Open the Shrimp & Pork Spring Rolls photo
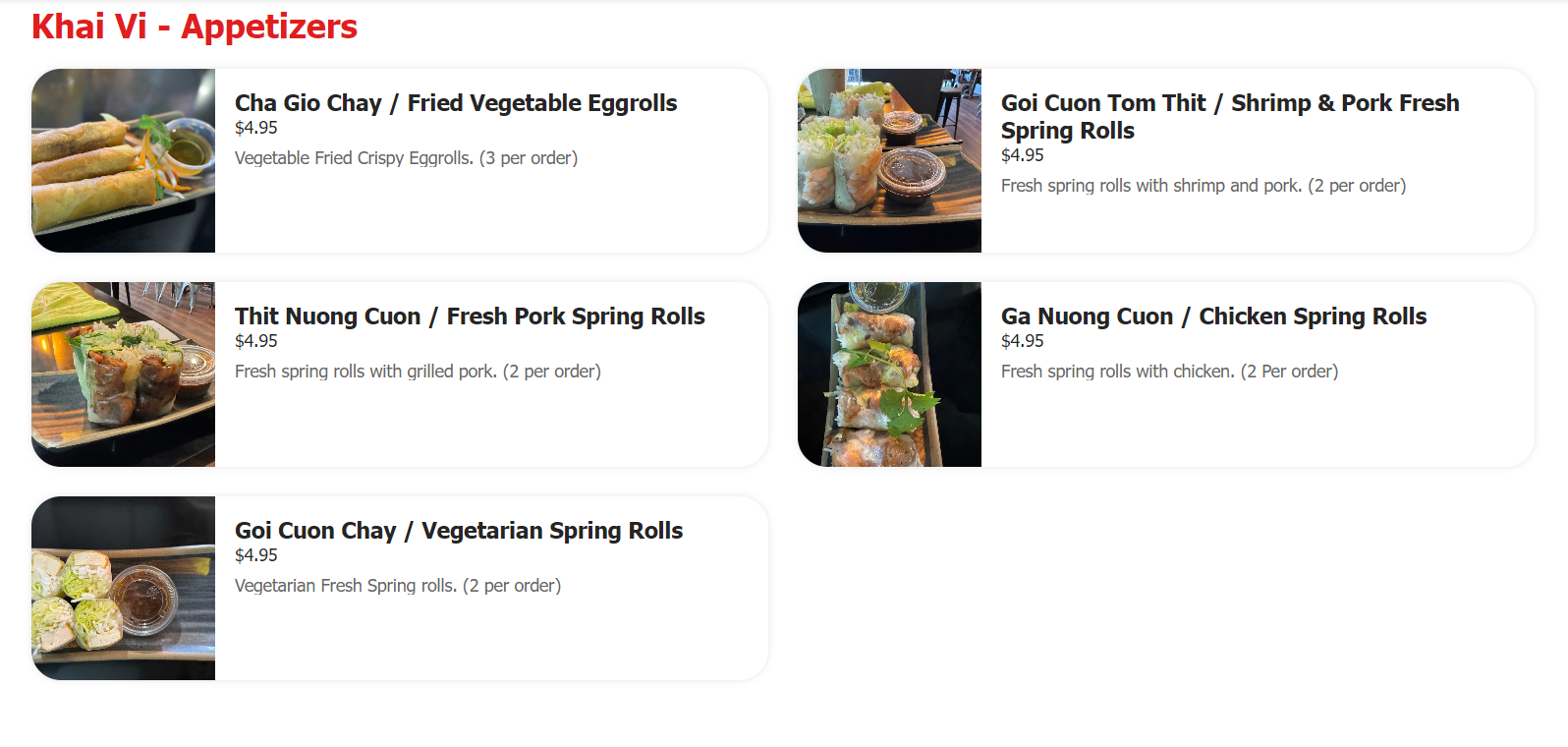This screenshot has height=747, width=1568. [889, 160]
